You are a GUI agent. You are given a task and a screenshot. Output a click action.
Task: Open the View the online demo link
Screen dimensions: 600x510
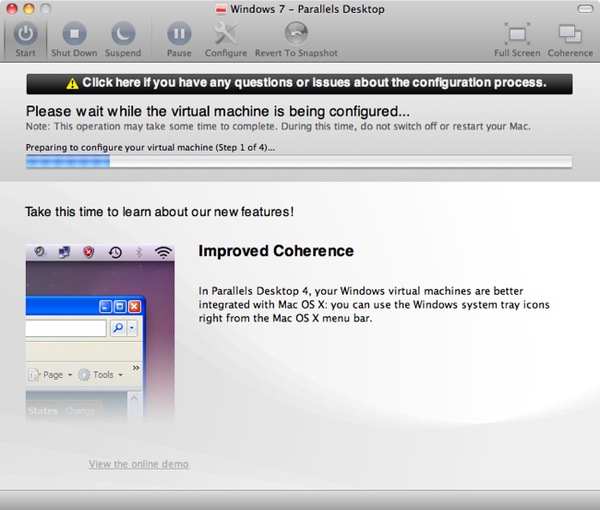(x=139, y=464)
